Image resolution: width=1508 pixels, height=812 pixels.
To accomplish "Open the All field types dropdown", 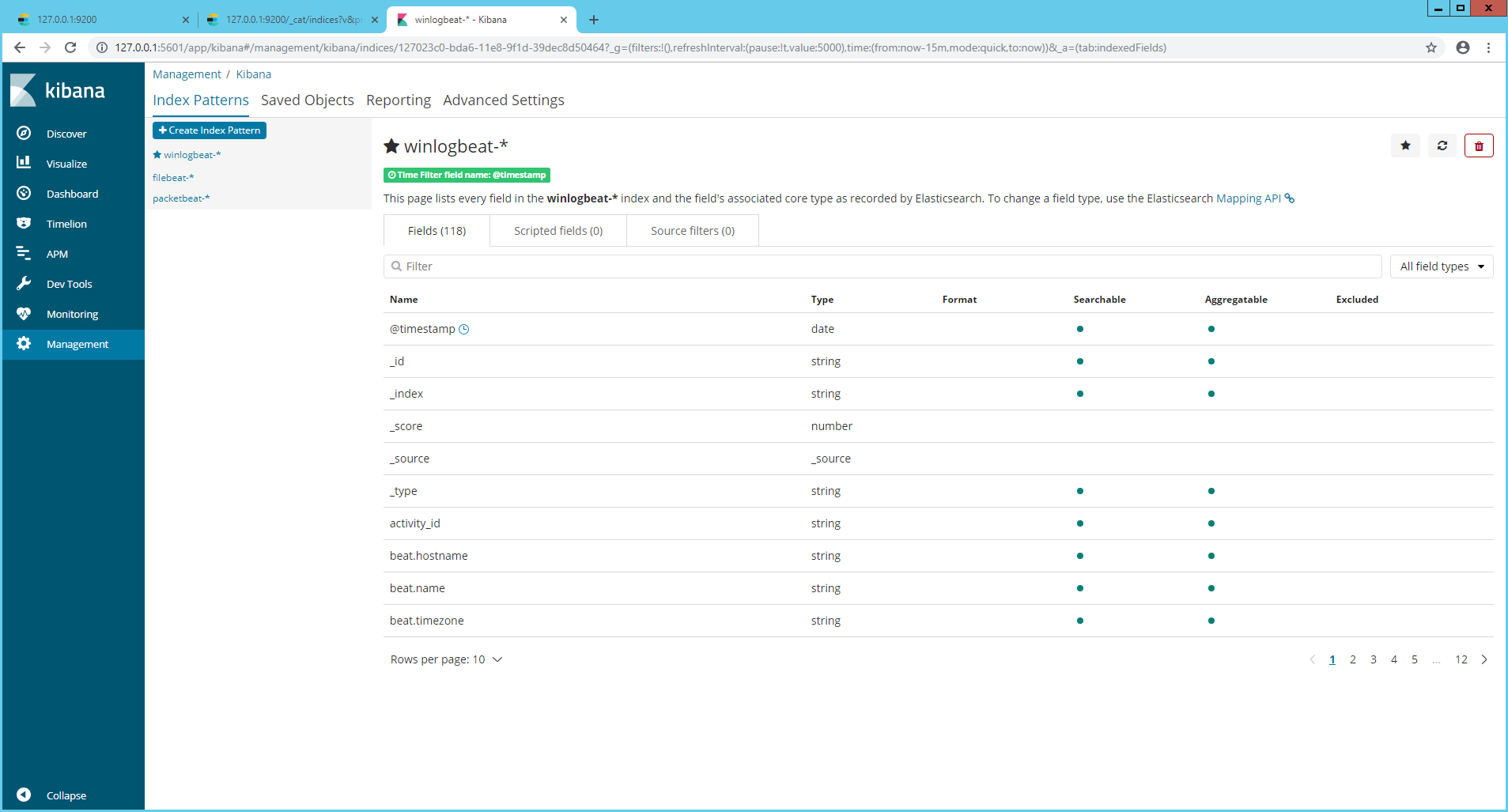I will point(1441,266).
